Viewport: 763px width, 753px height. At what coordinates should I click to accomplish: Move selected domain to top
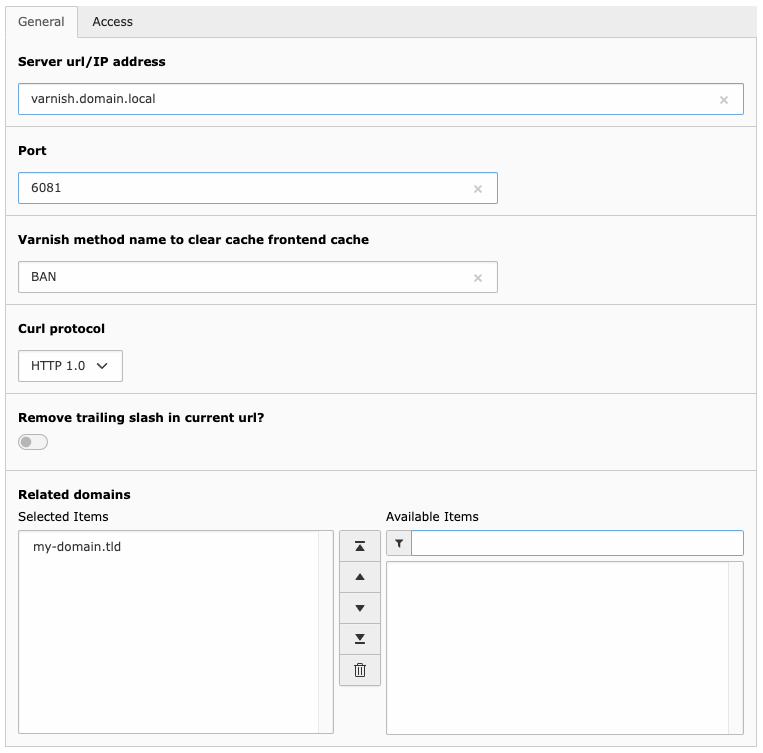tap(360, 547)
